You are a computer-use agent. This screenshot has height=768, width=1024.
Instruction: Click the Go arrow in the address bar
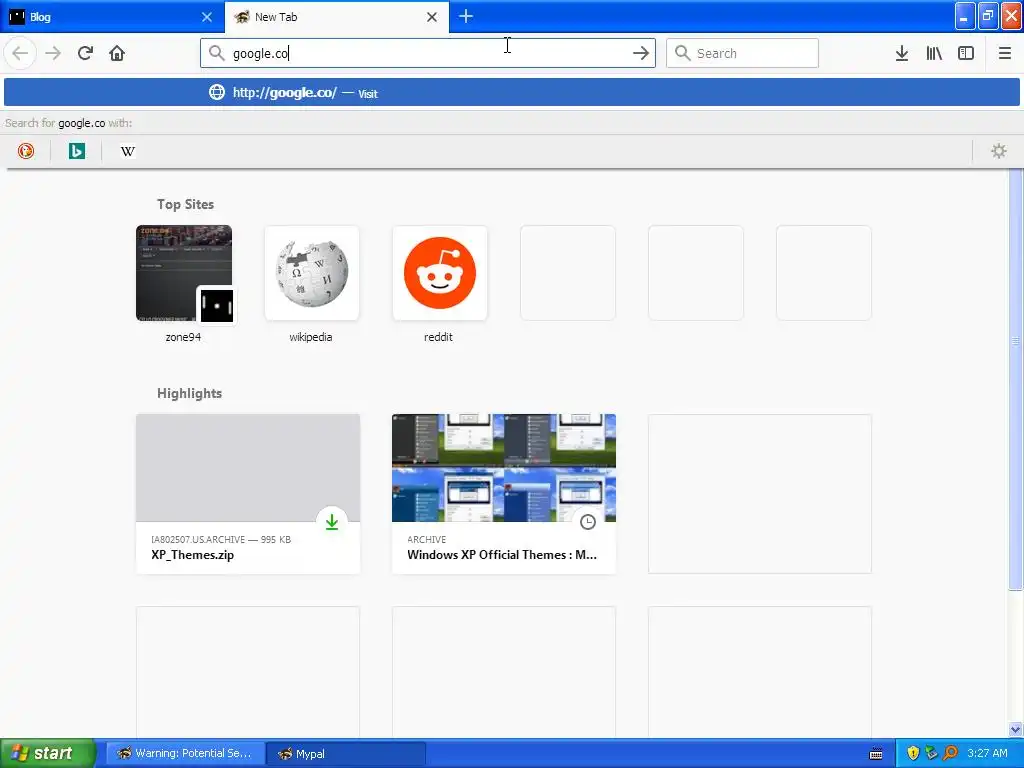(x=641, y=53)
